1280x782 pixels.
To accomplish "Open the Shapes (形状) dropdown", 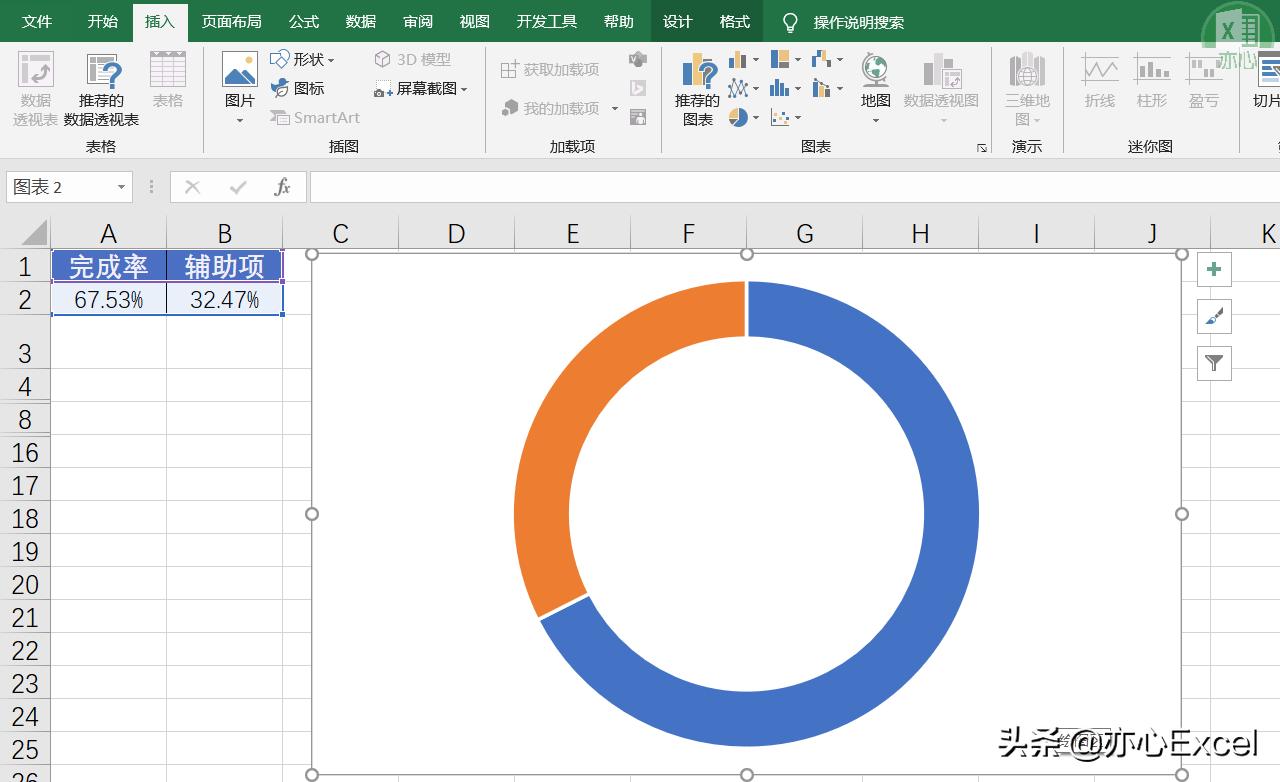I will [305, 59].
